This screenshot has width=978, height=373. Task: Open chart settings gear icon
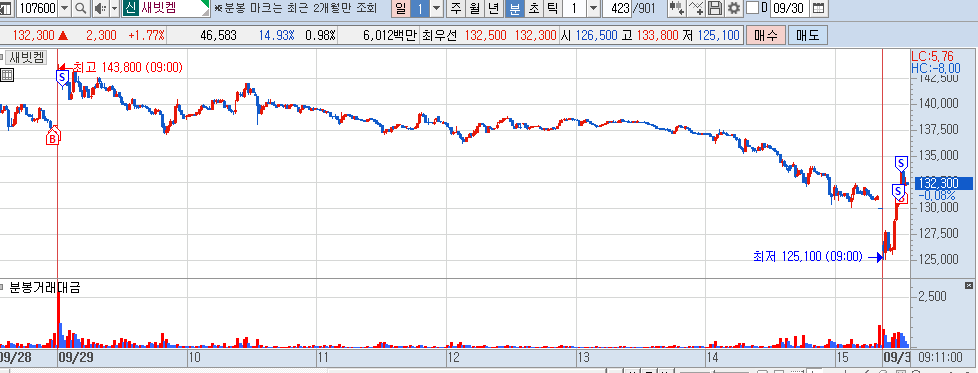tap(734, 9)
